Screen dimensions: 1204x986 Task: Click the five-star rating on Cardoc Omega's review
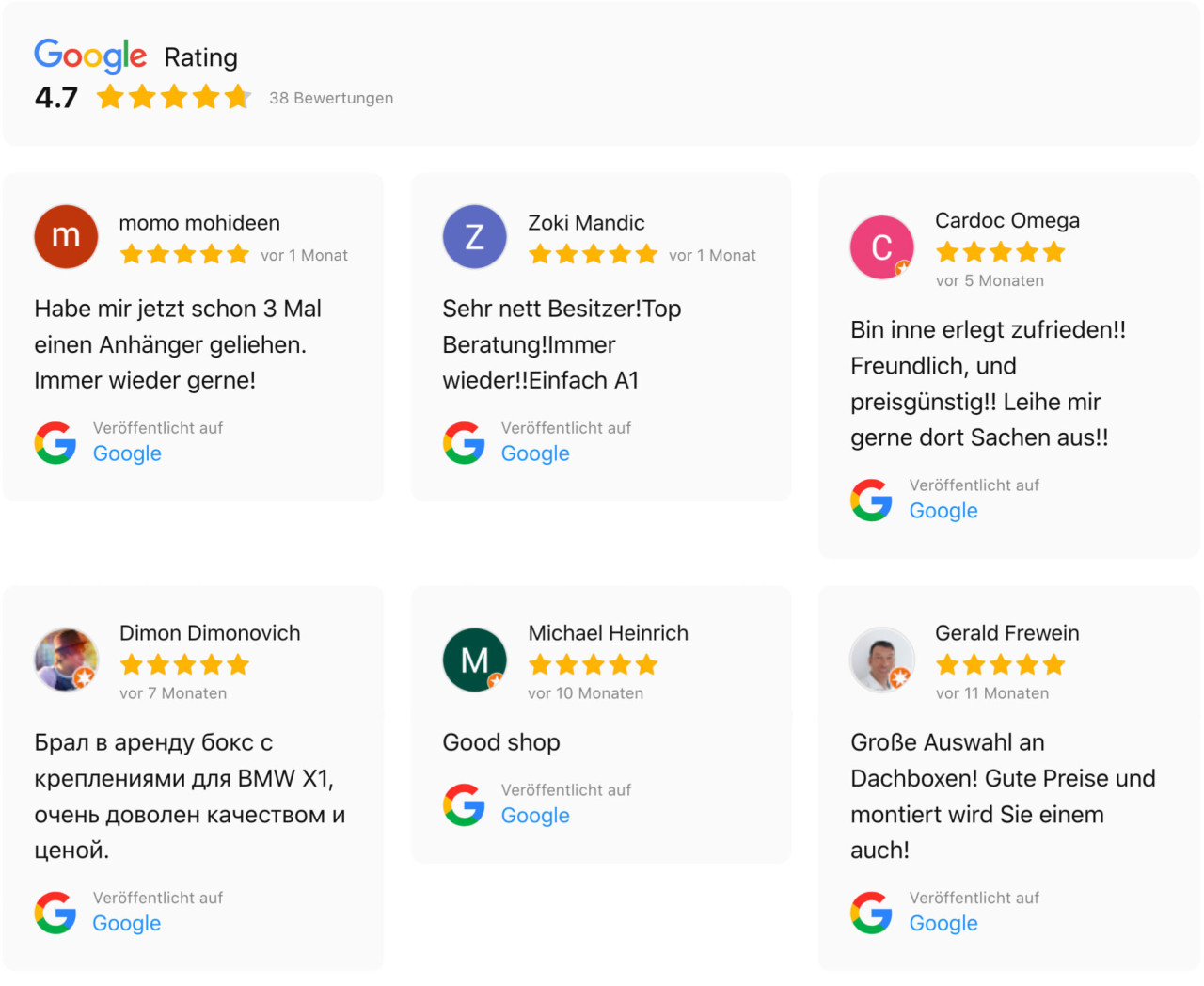(1000, 251)
